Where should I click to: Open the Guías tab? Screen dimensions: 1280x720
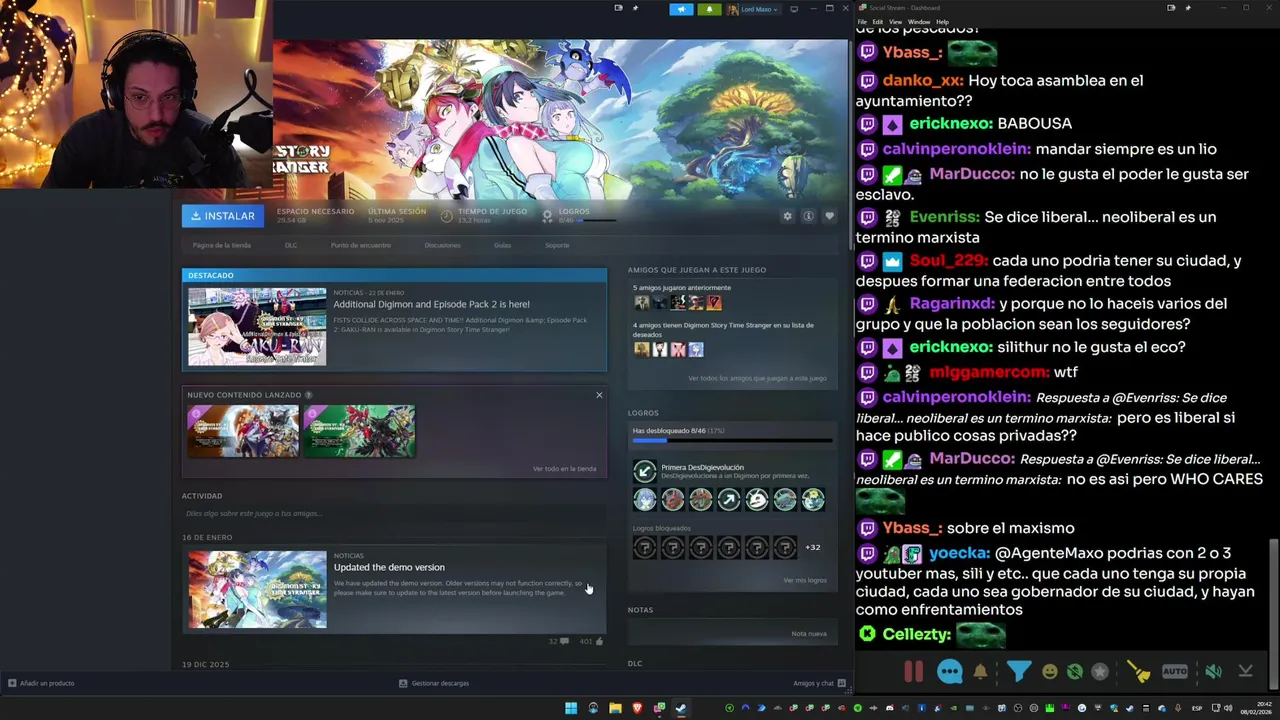[x=502, y=245]
